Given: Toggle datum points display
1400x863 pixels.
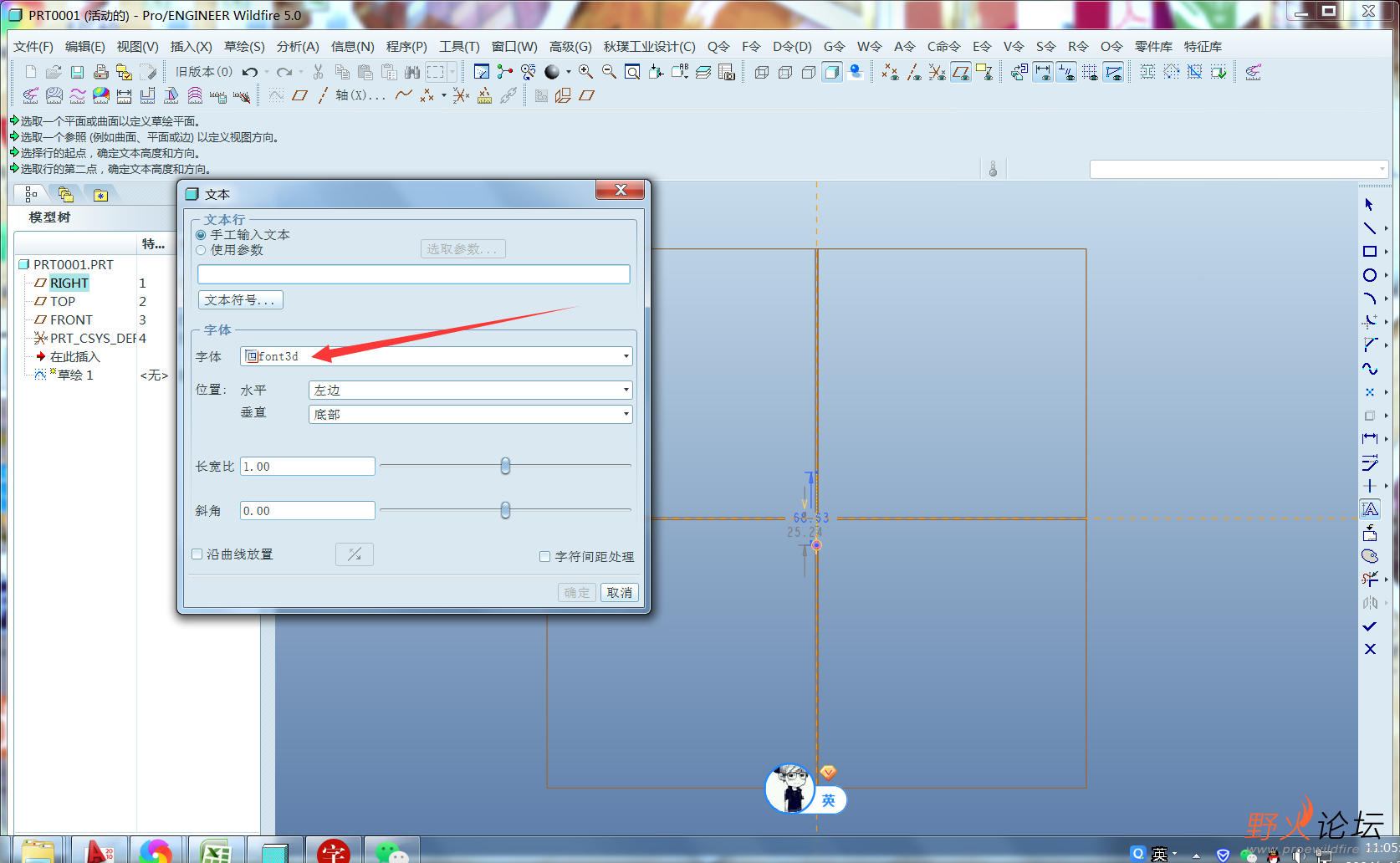Looking at the screenshot, I should [891, 72].
